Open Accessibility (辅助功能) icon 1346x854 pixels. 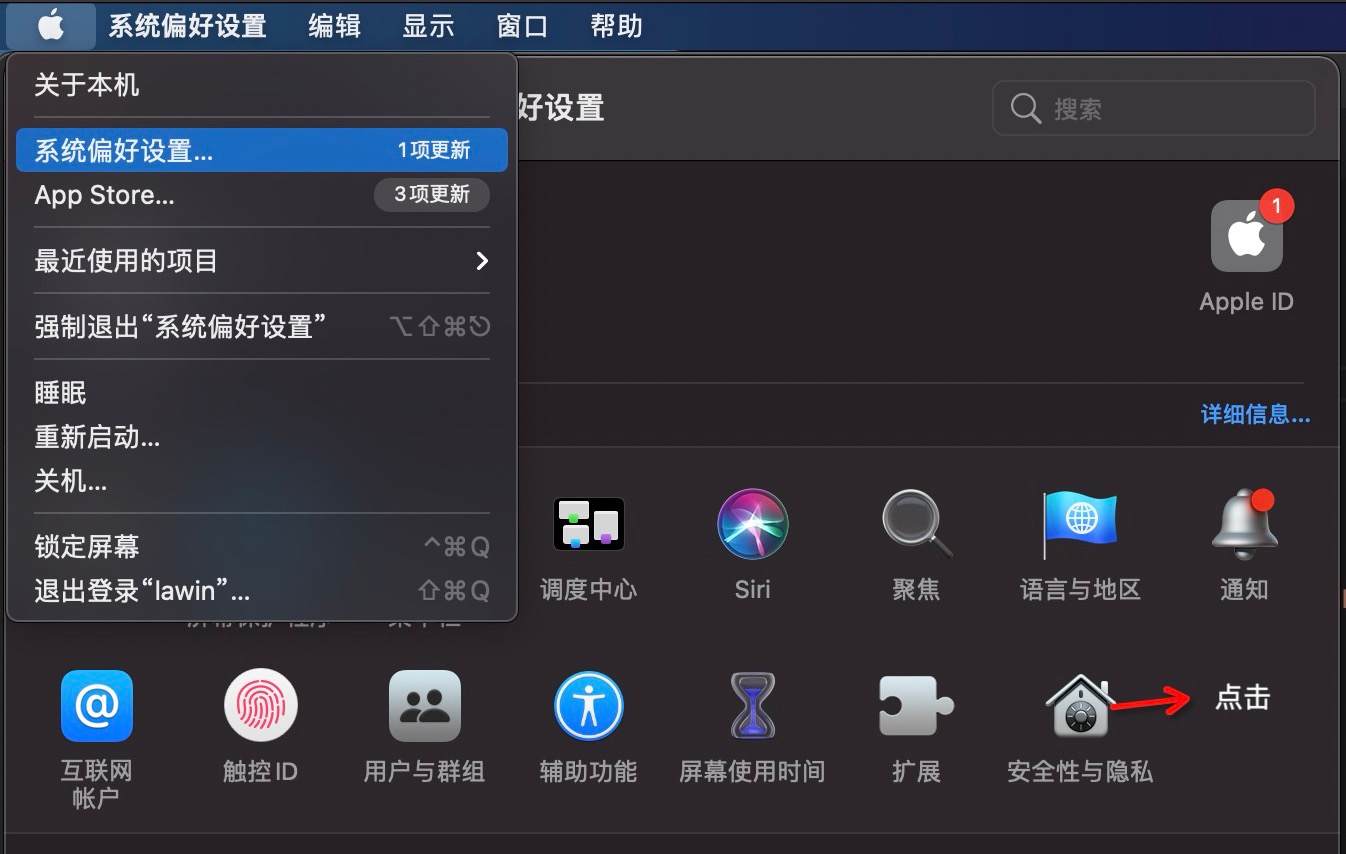pos(588,706)
